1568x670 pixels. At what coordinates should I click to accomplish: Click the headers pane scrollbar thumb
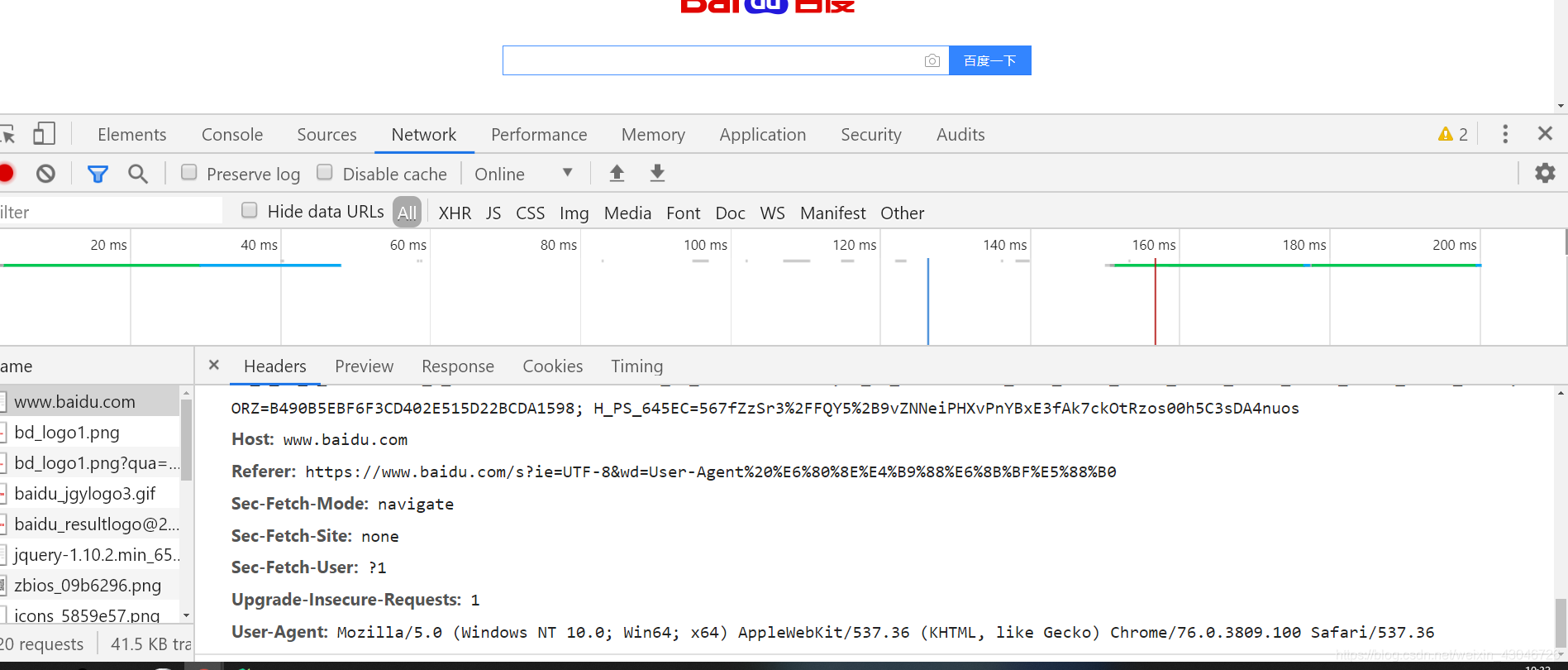[1560, 622]
